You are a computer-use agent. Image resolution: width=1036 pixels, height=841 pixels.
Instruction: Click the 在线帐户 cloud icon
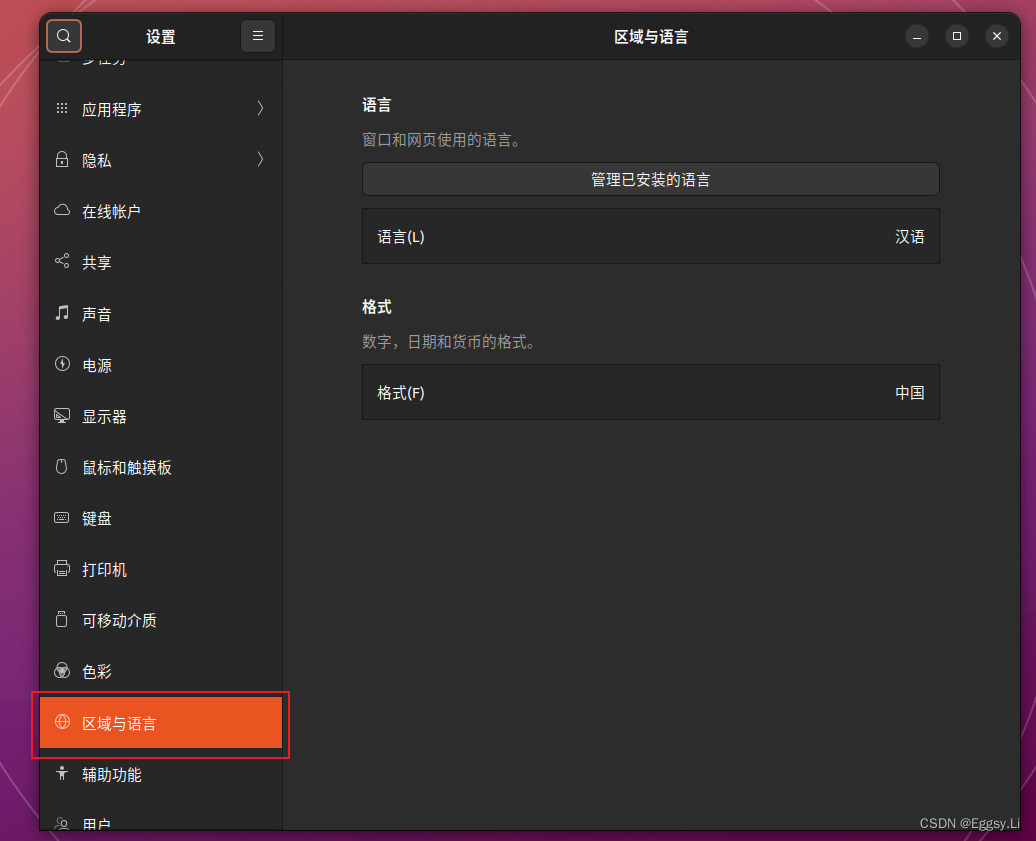62,210
